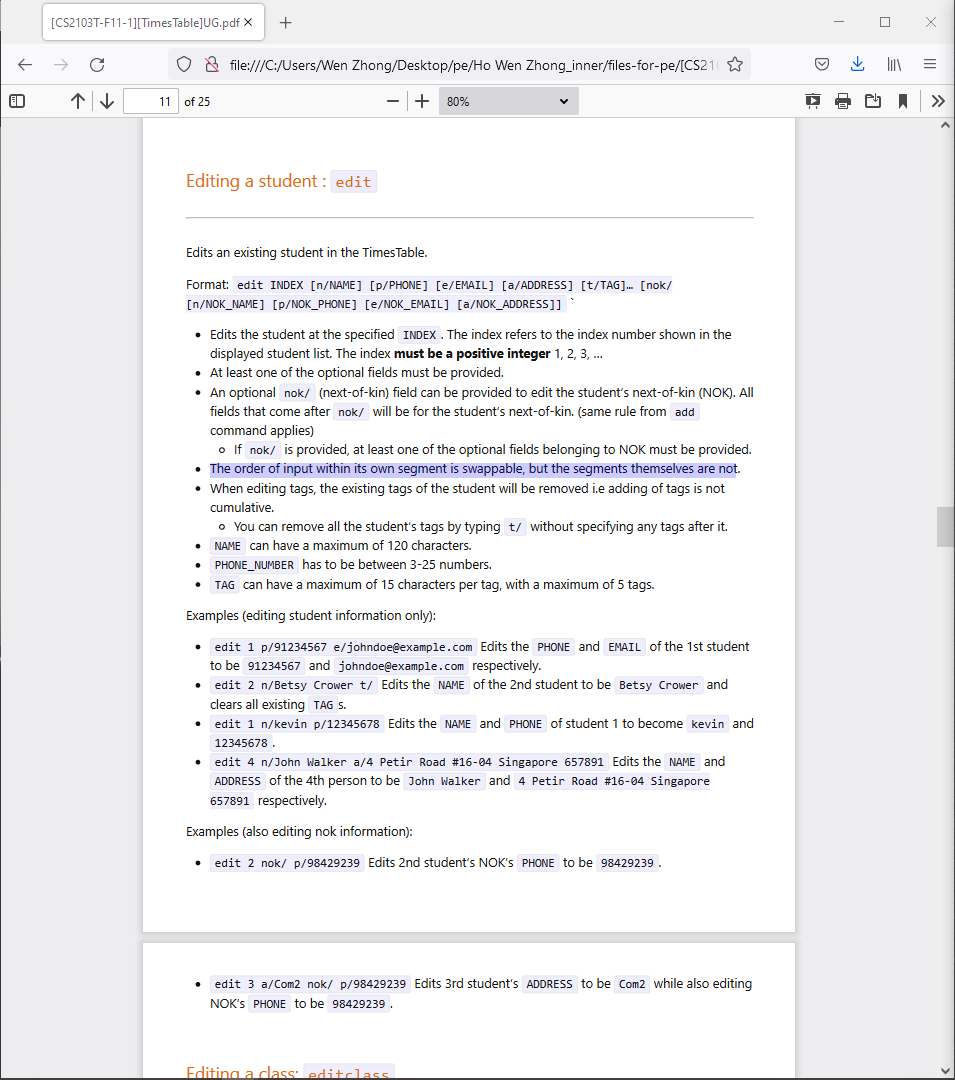
Task: Zoom in on the PDF
Action: tap(422, 101)
